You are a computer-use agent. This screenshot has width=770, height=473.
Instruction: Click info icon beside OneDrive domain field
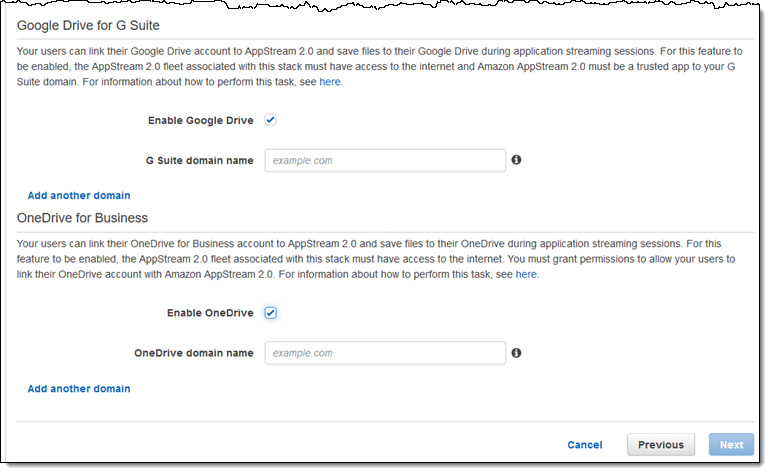pos(517,353)
